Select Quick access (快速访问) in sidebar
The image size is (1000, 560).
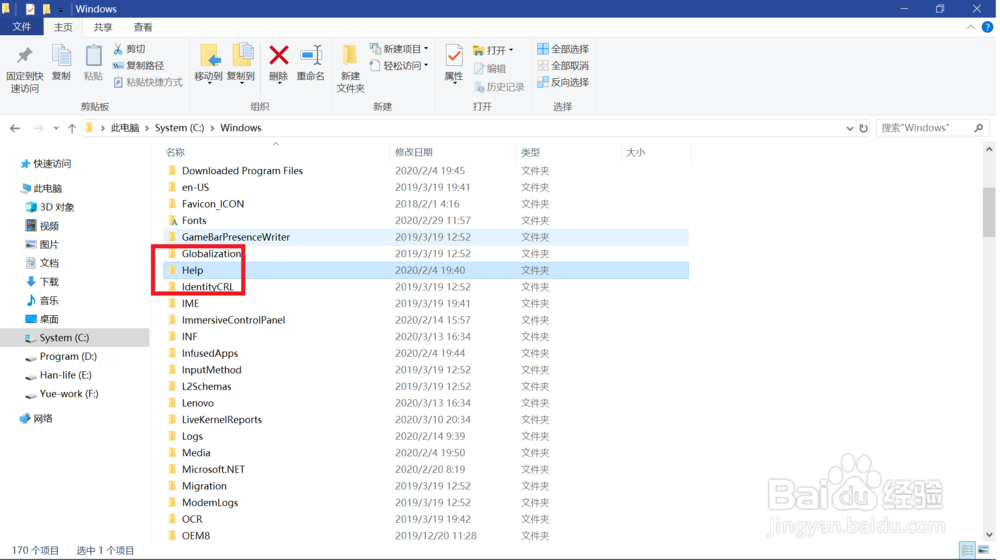[x=45, y=164]
